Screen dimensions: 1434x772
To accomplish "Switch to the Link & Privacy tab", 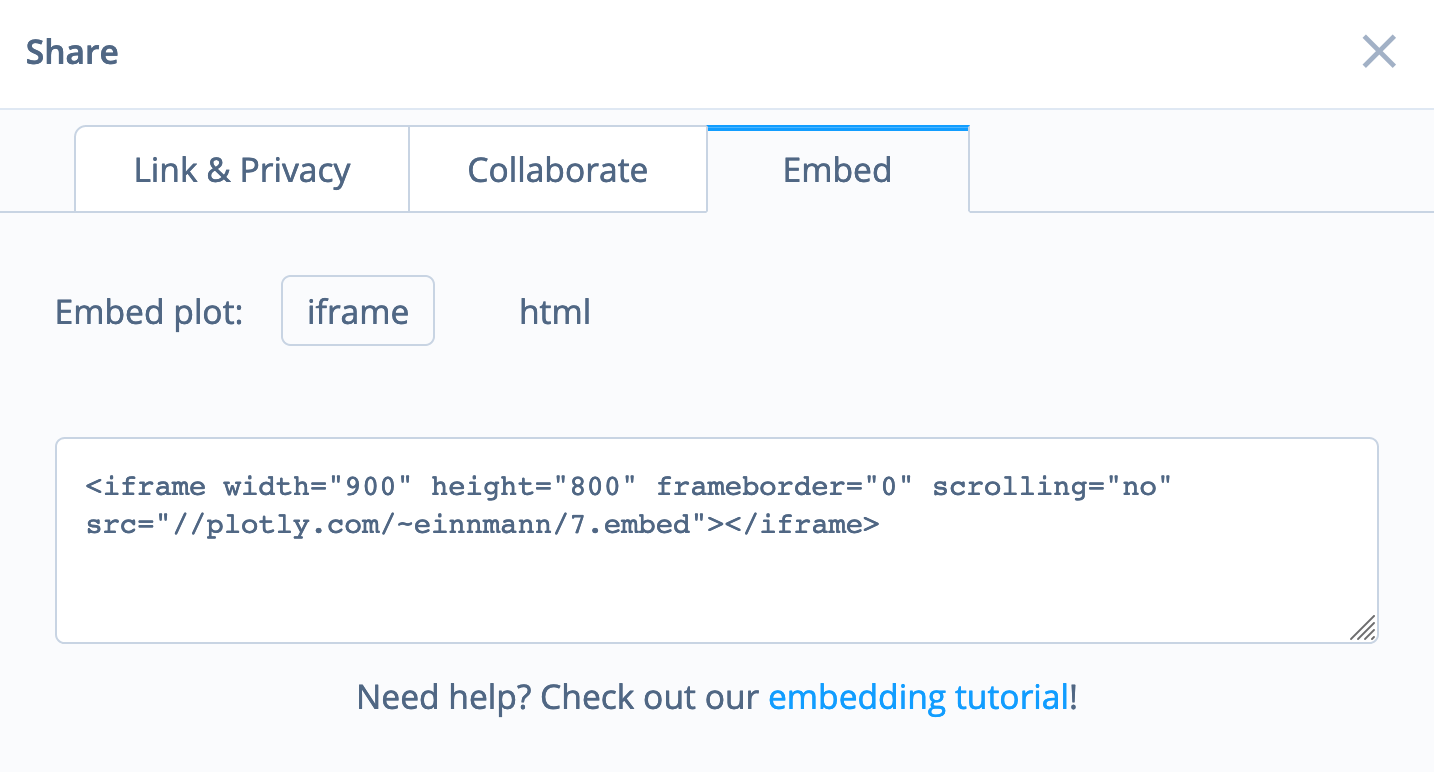I will pyautogui.click(x=242, y=169).
